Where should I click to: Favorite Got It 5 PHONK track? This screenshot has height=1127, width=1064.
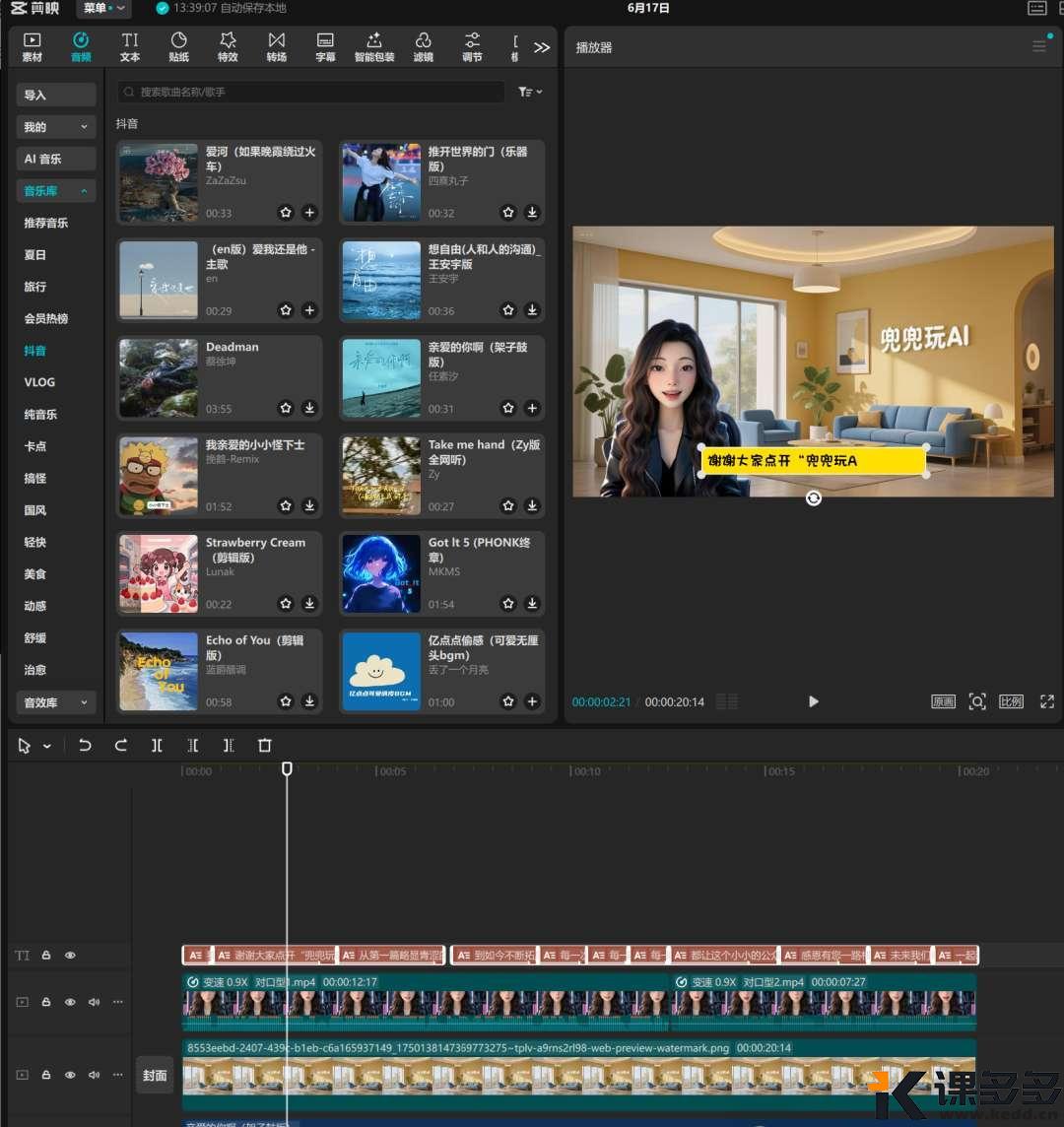click(508, 604)
